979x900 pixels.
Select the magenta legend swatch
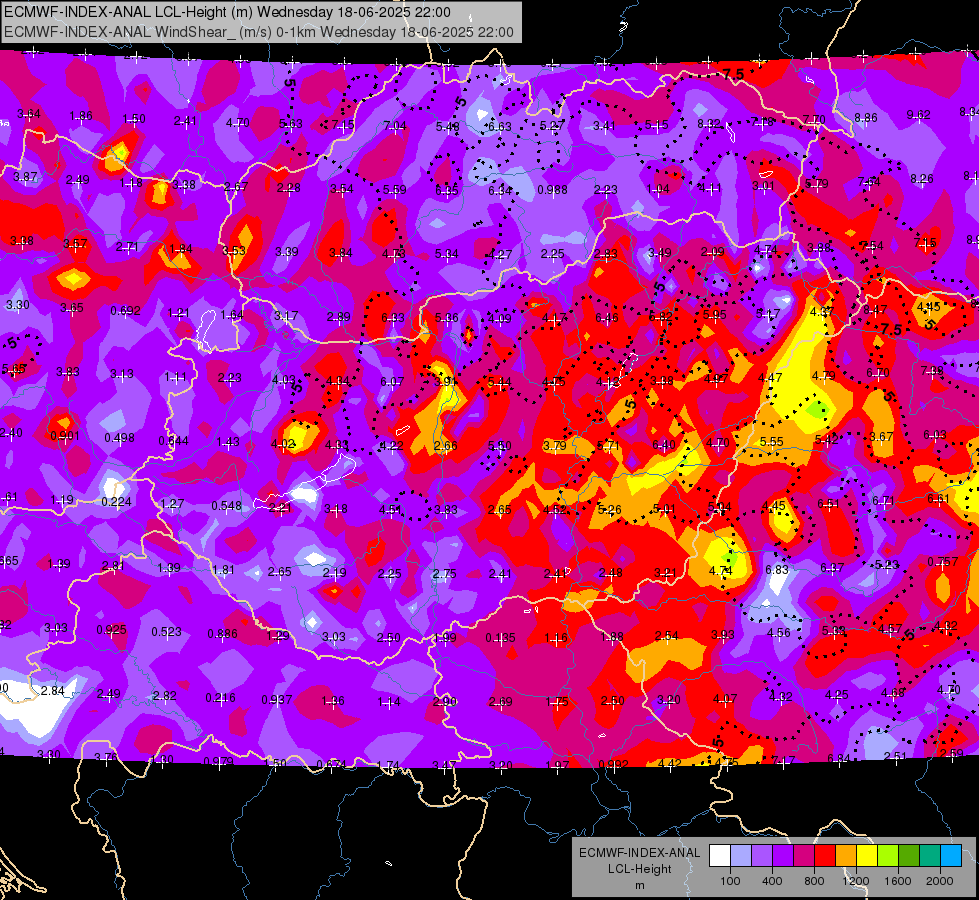804,856
